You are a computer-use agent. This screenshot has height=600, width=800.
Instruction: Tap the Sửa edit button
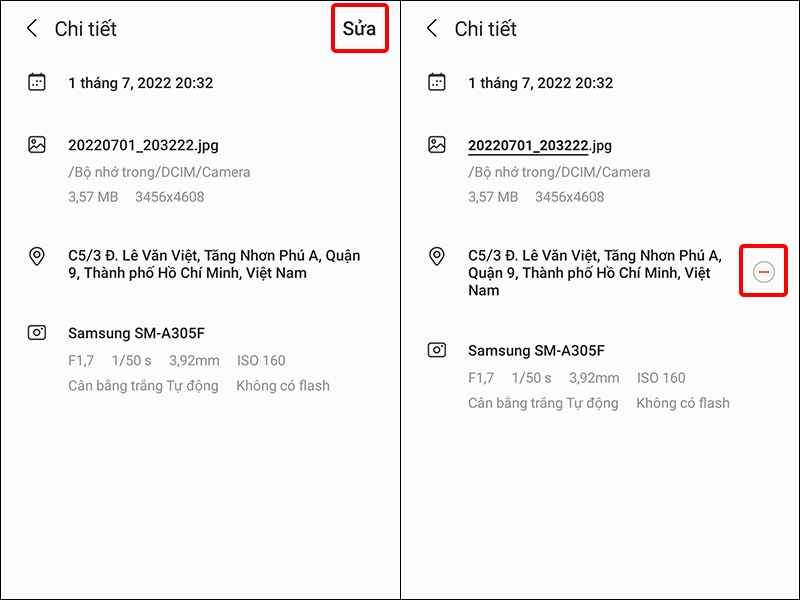[x=359, y=29]
